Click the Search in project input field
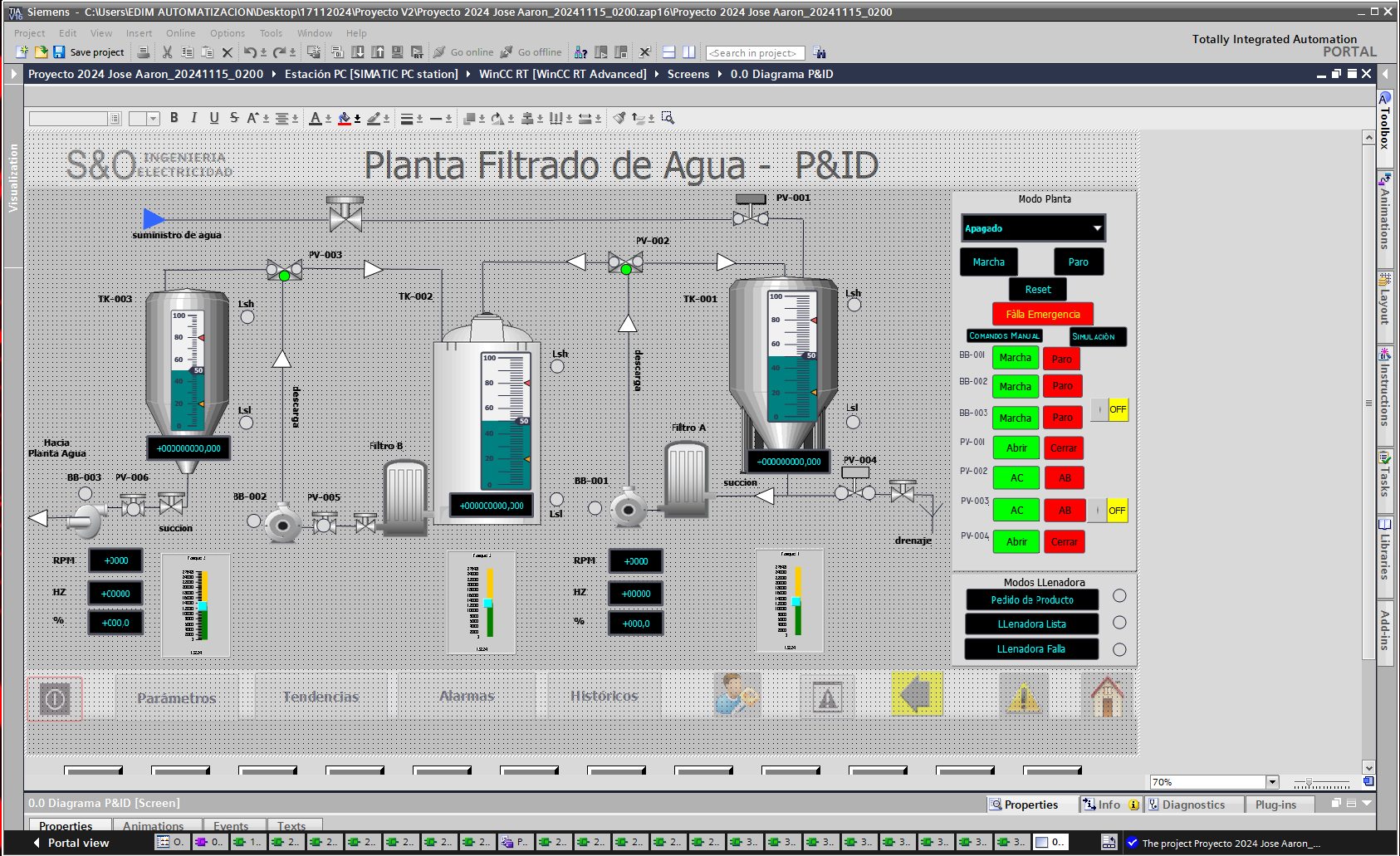 point(754,52)
